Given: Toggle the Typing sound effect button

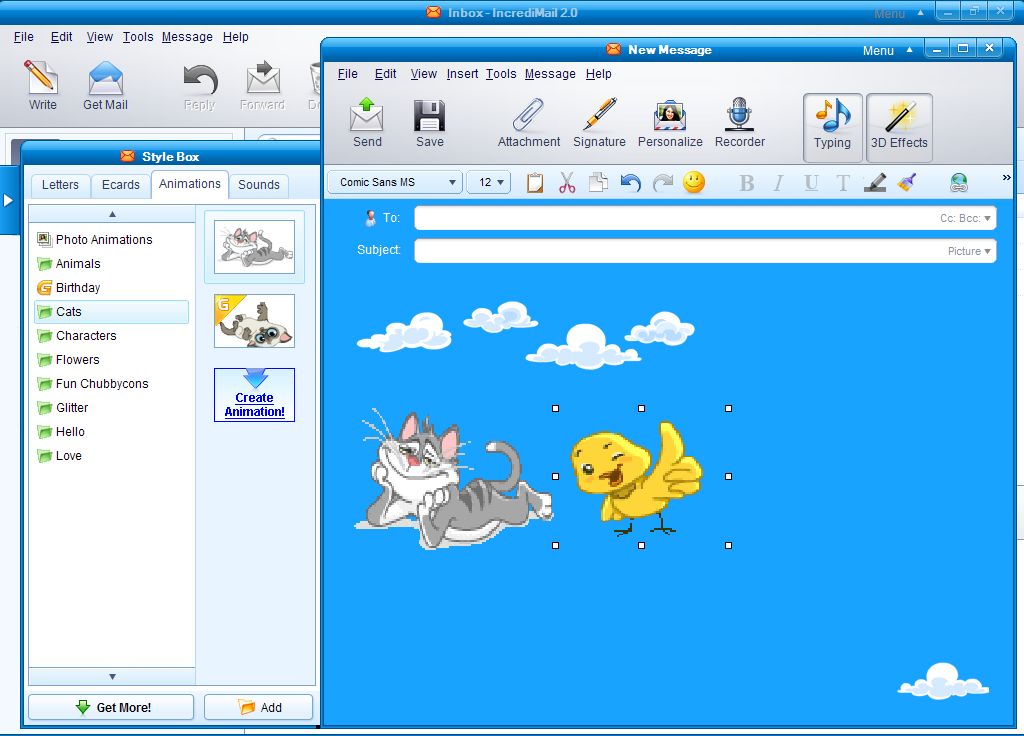Looking at the screenshot, I should click(x=833, y=127).
